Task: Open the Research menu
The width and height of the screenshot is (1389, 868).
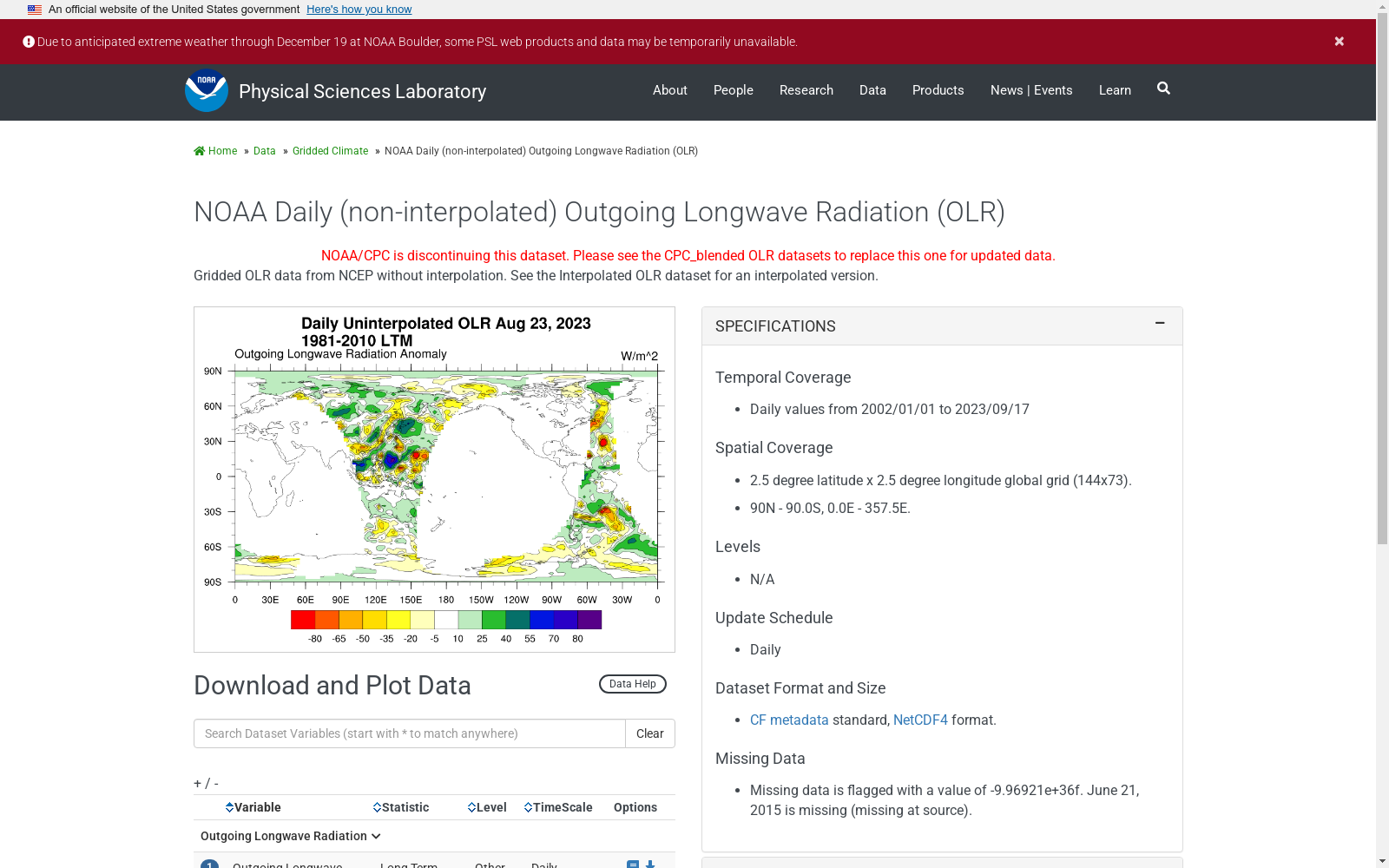Action: tap(806, 90)
